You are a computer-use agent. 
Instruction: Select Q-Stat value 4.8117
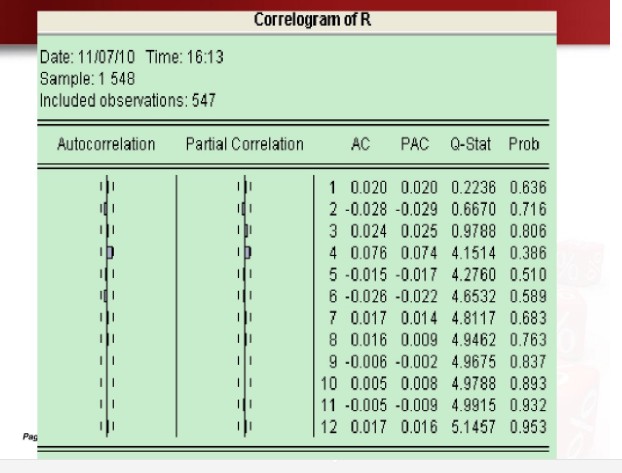(474, 318)
